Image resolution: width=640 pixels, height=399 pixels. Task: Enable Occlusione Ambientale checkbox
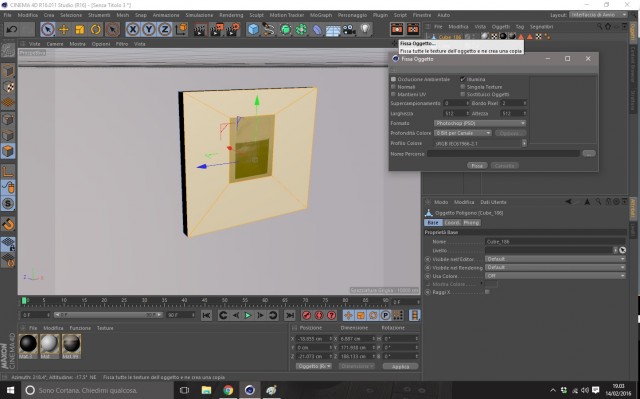[393, 79]
